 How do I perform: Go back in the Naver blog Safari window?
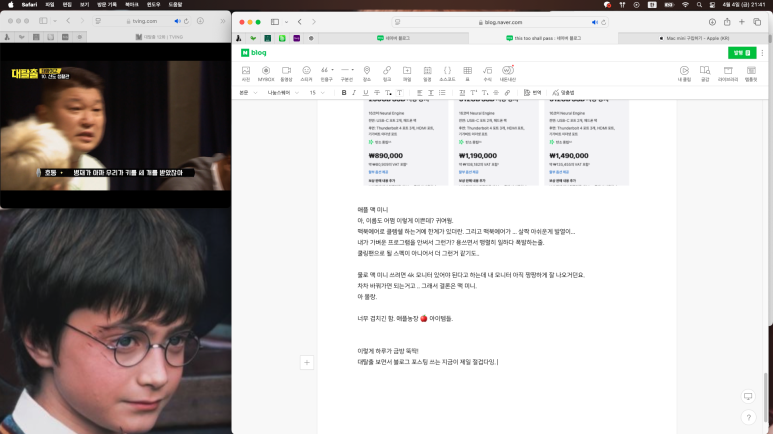point(300,22)
